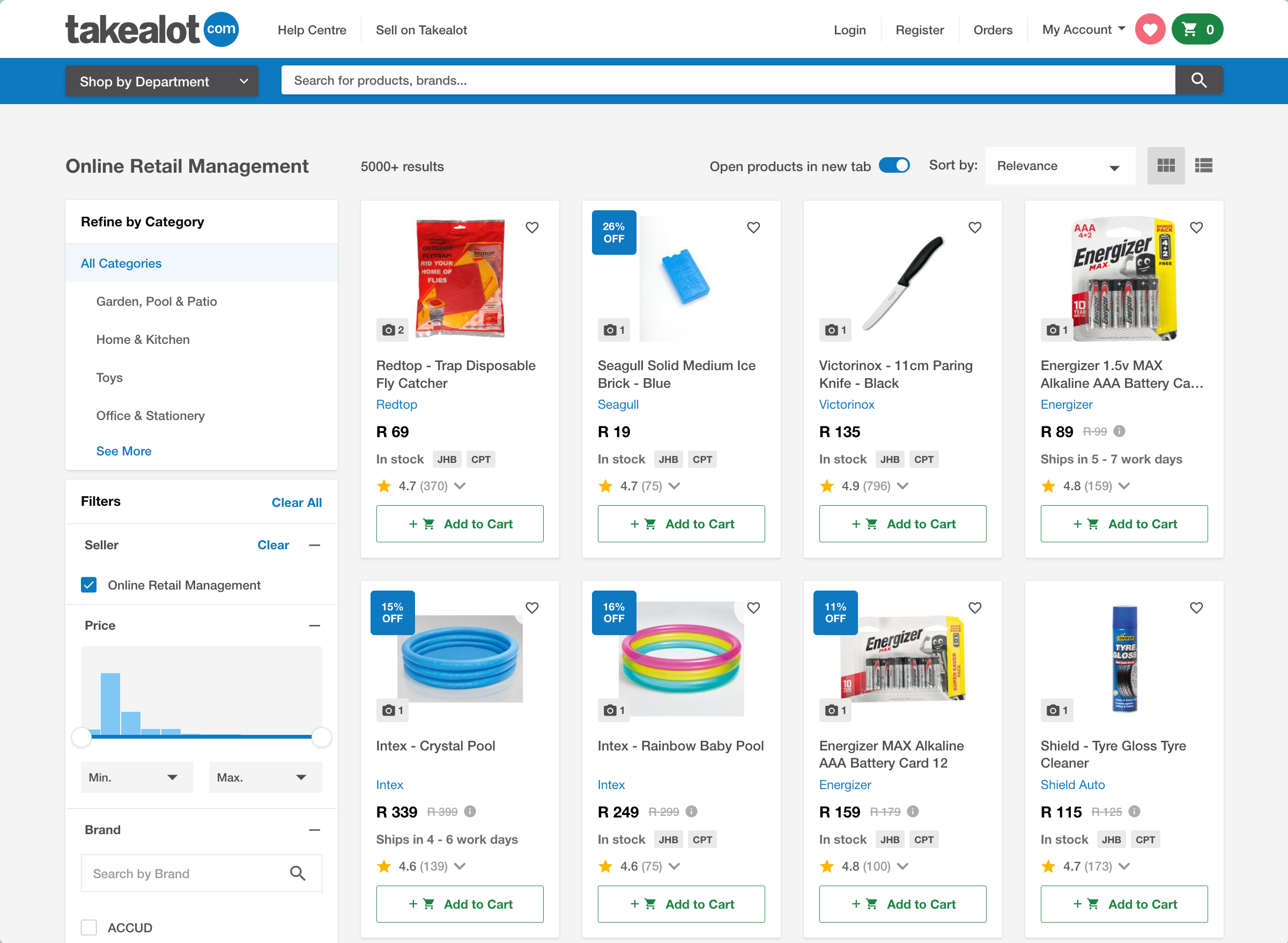Click the search magnifier button
Image resolution: width=1288 pixels, height=943 pixels.
(1198, 80)
